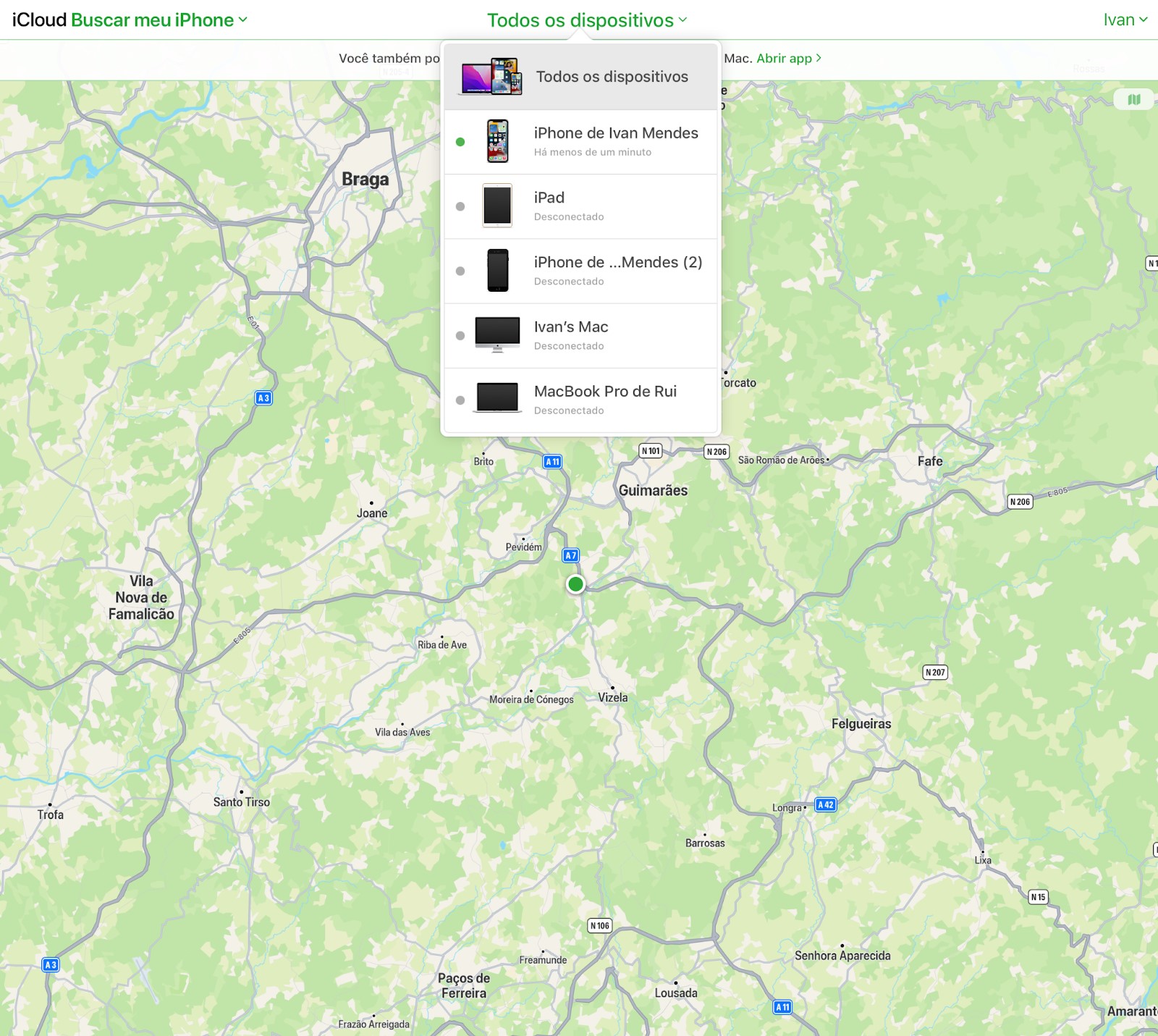Image resolution: width=1158 pixels, height=1036 pixels.
Task: Click the iCloud logo text
Action: [40, 20]
